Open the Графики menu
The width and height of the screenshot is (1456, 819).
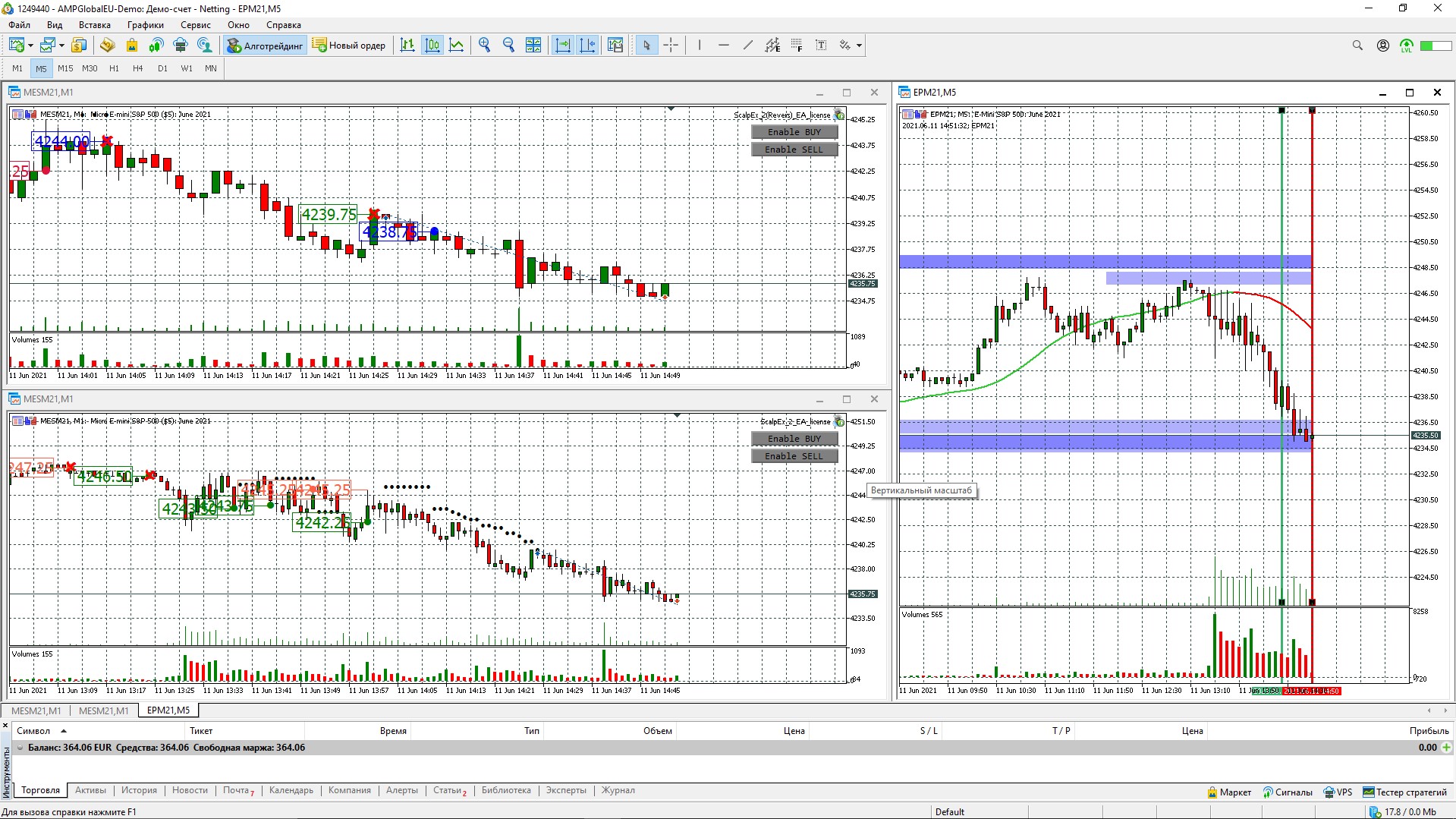(146, 25)
